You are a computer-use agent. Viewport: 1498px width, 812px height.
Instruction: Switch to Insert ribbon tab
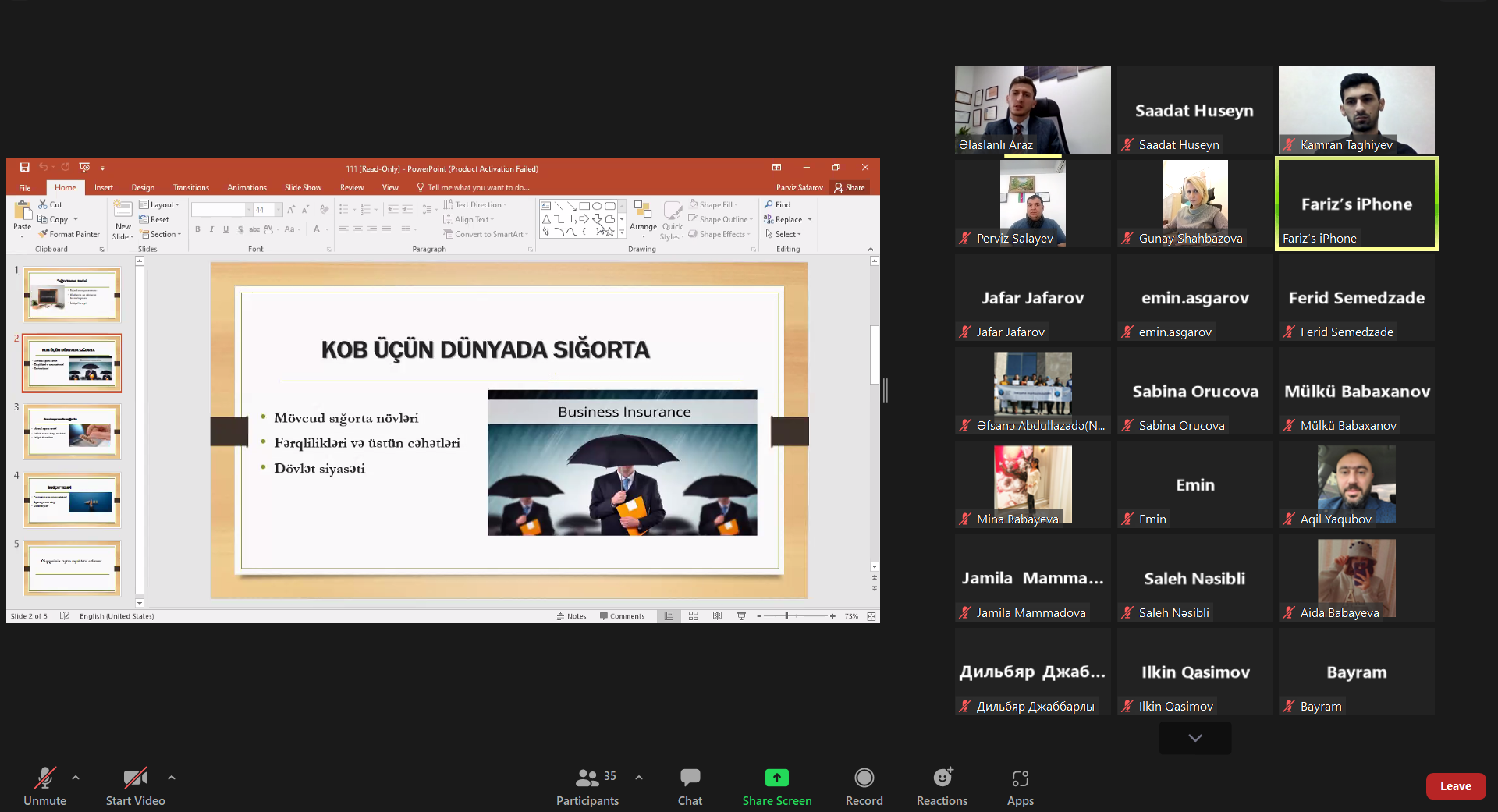tap(104, 187)
